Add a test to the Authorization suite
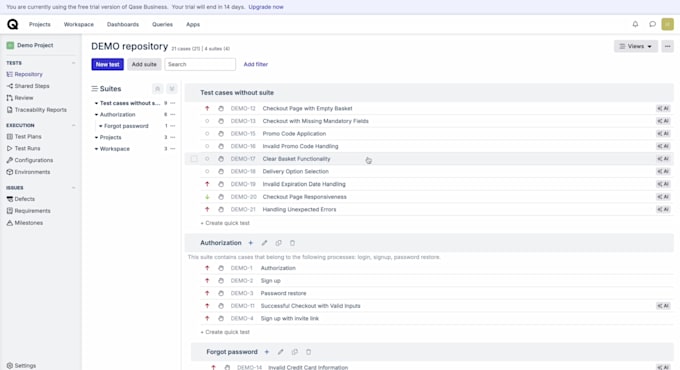680x370 pixels. point(250,243)
